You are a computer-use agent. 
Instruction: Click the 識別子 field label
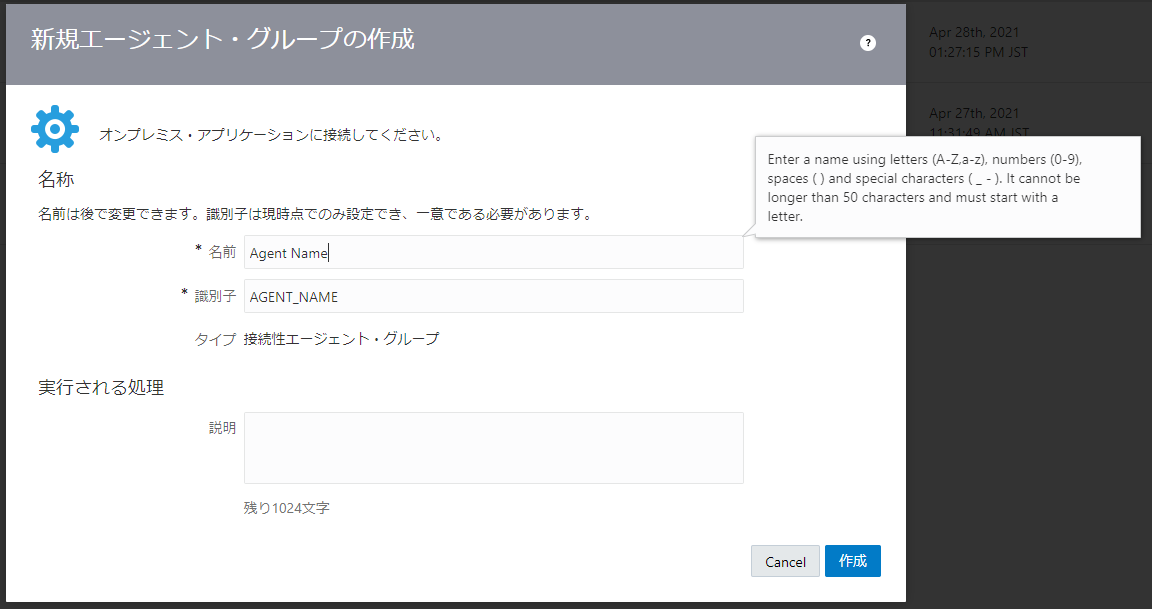pos(215,296)
